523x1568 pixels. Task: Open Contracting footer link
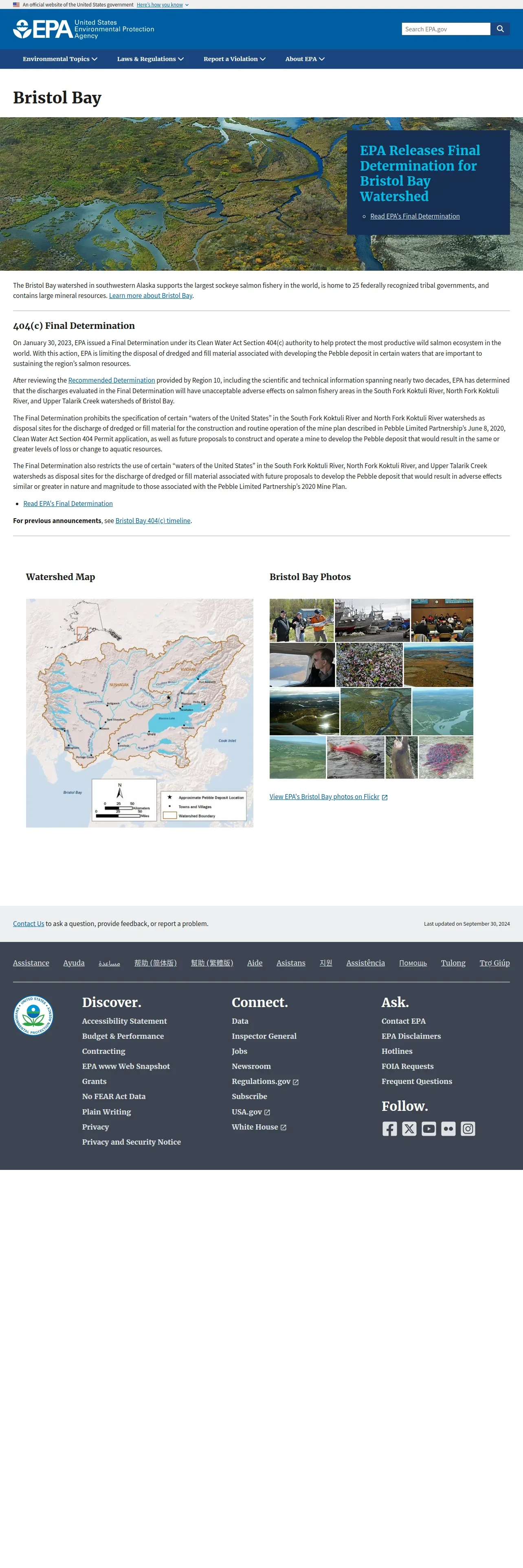103,1051
